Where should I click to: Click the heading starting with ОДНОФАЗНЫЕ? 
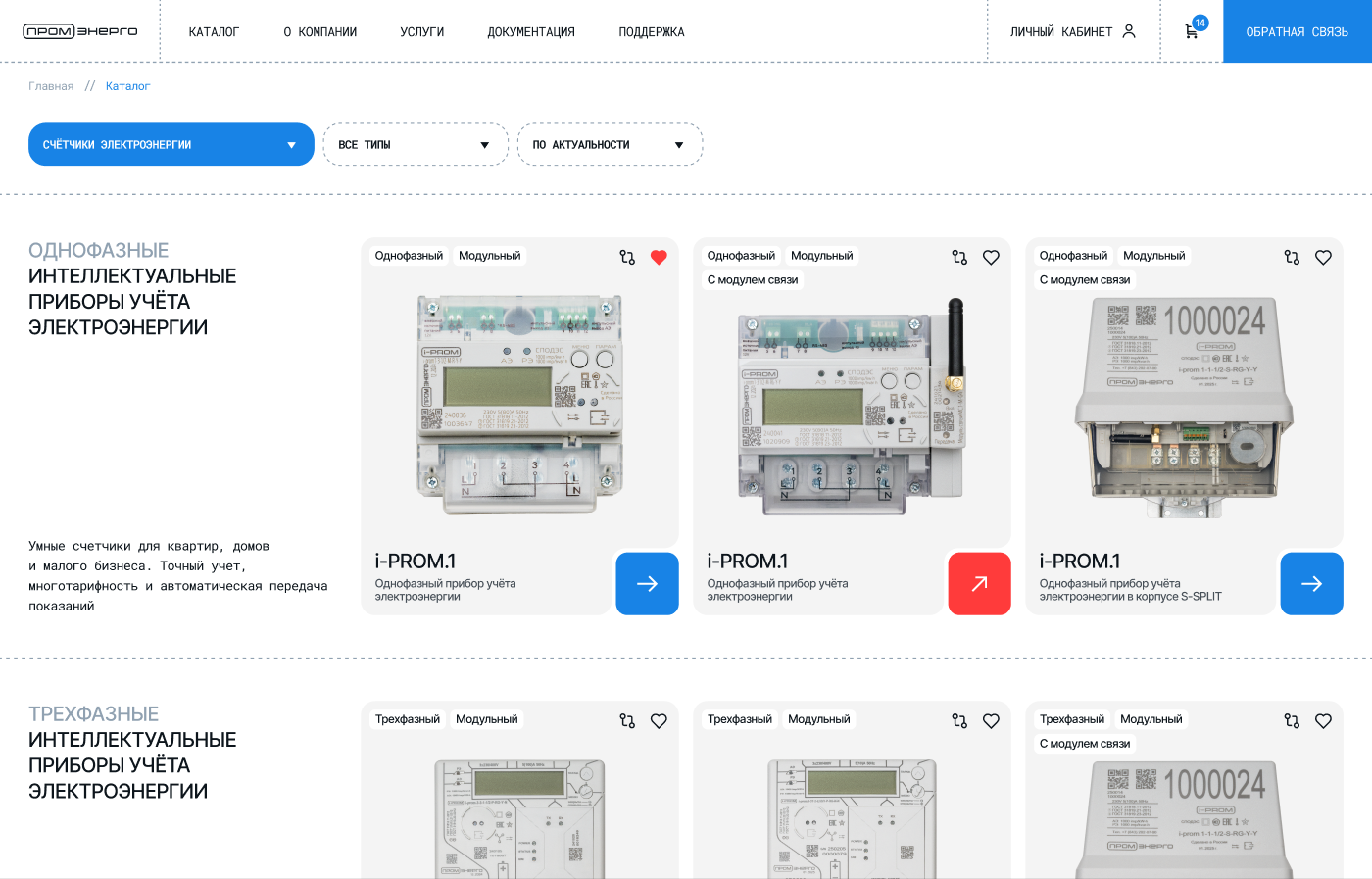(132, 289)
